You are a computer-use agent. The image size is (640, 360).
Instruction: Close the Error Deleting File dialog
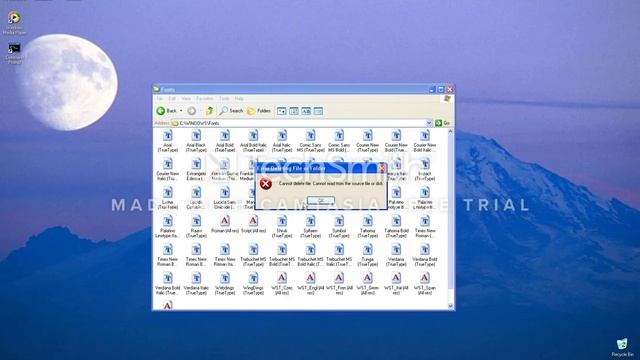382,168
